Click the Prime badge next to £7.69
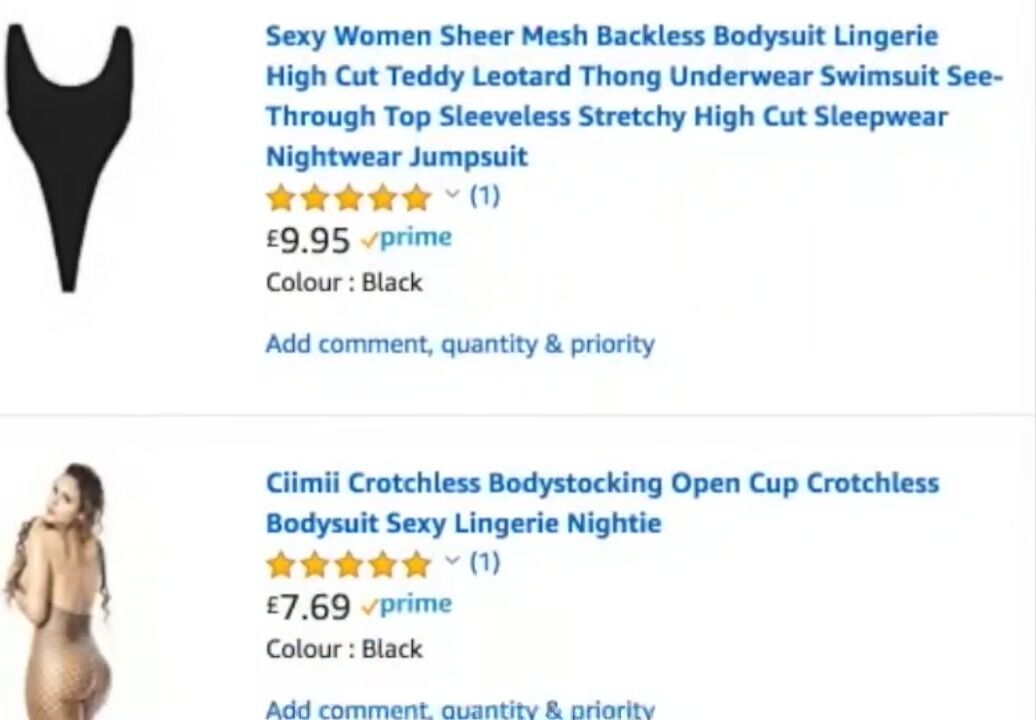This screenshot has width=1036, height=720. point(407,605)
